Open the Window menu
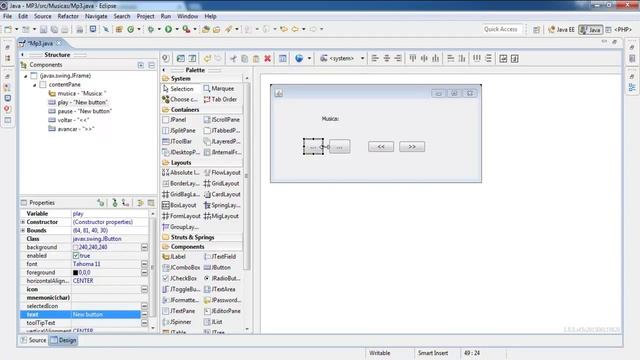Viewport: 640px width, 360px height. pyautogui.click(x=187, y=16)
